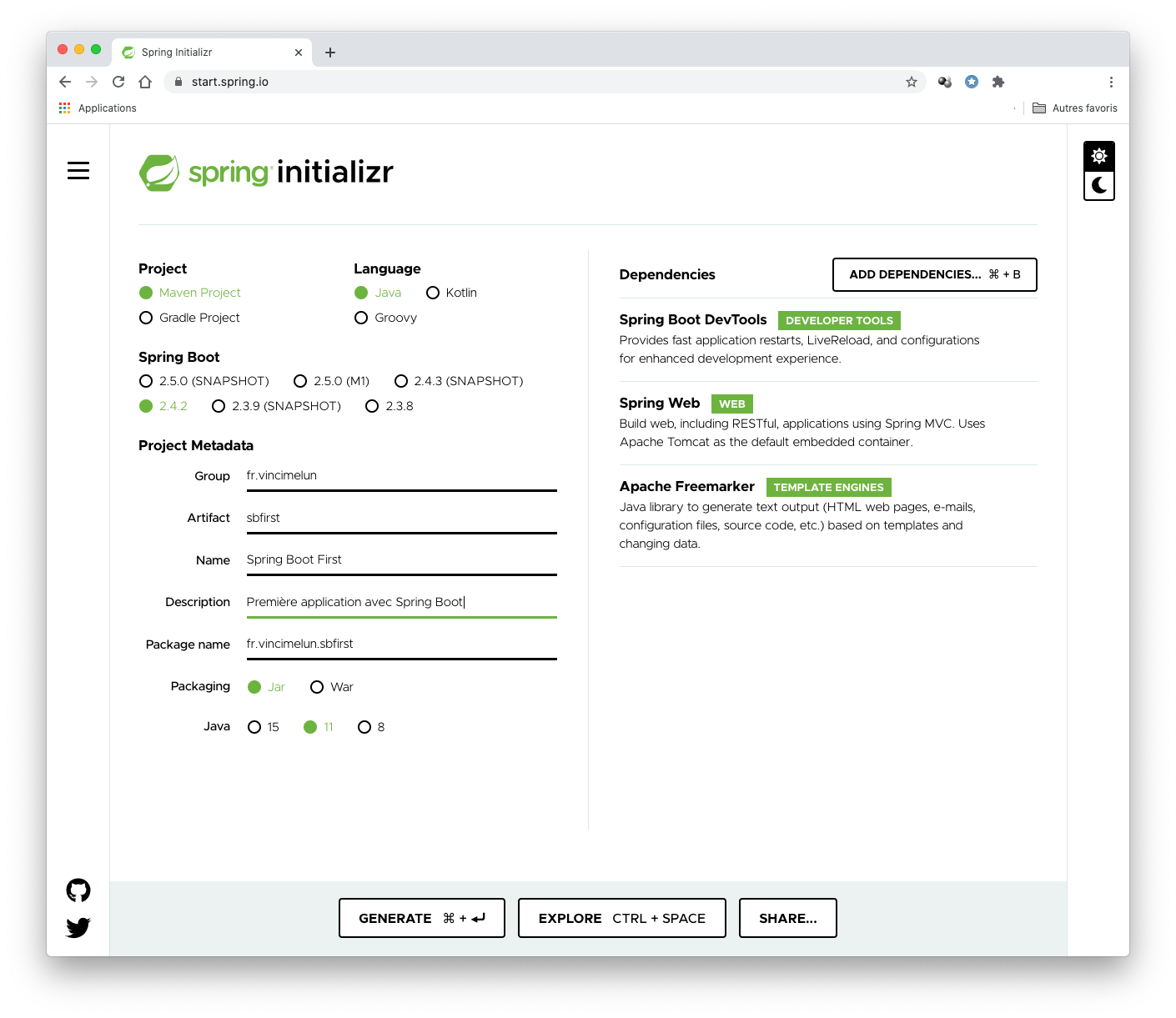
Task: Select Spring Boot 2.4.3 (SNAPSHOT)
Action: point(459,381)
